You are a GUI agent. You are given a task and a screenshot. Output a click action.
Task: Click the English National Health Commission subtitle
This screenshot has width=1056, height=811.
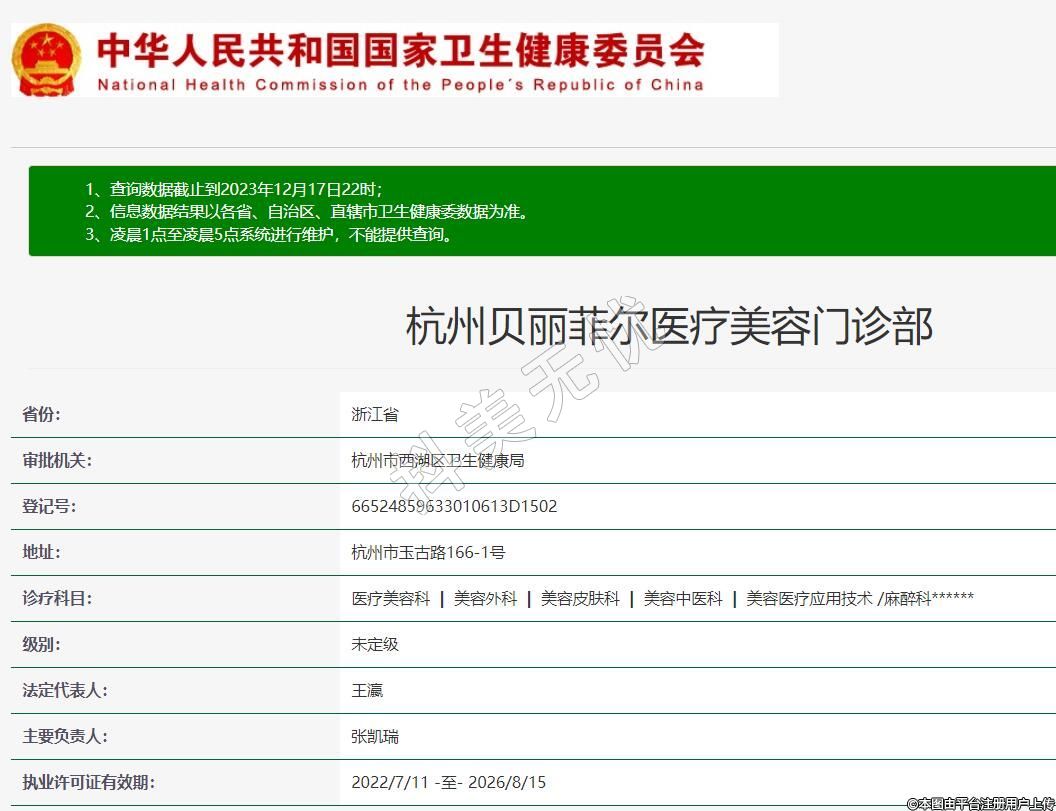[x=400, y=85]
